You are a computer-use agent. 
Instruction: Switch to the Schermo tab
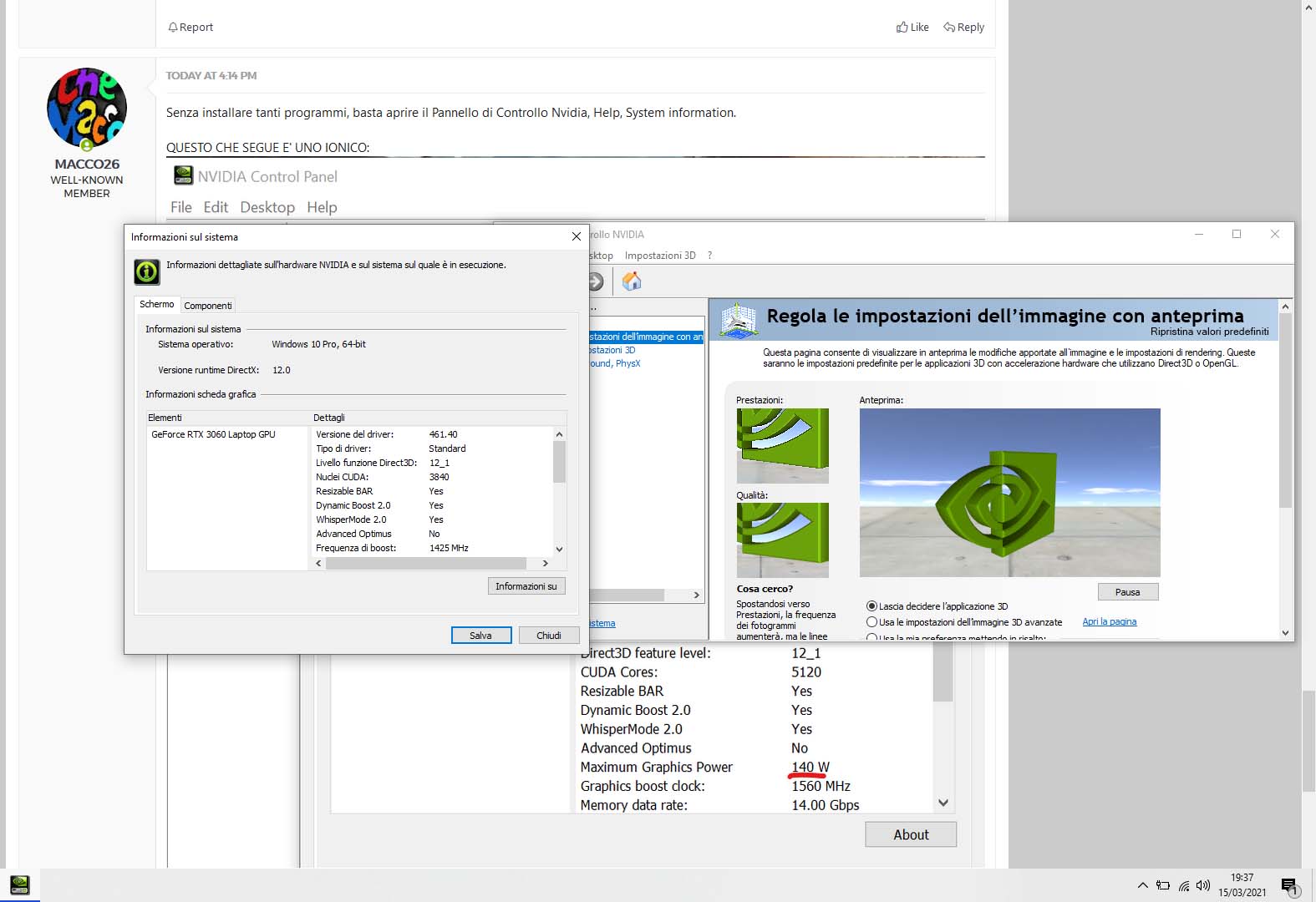(157, 304)
